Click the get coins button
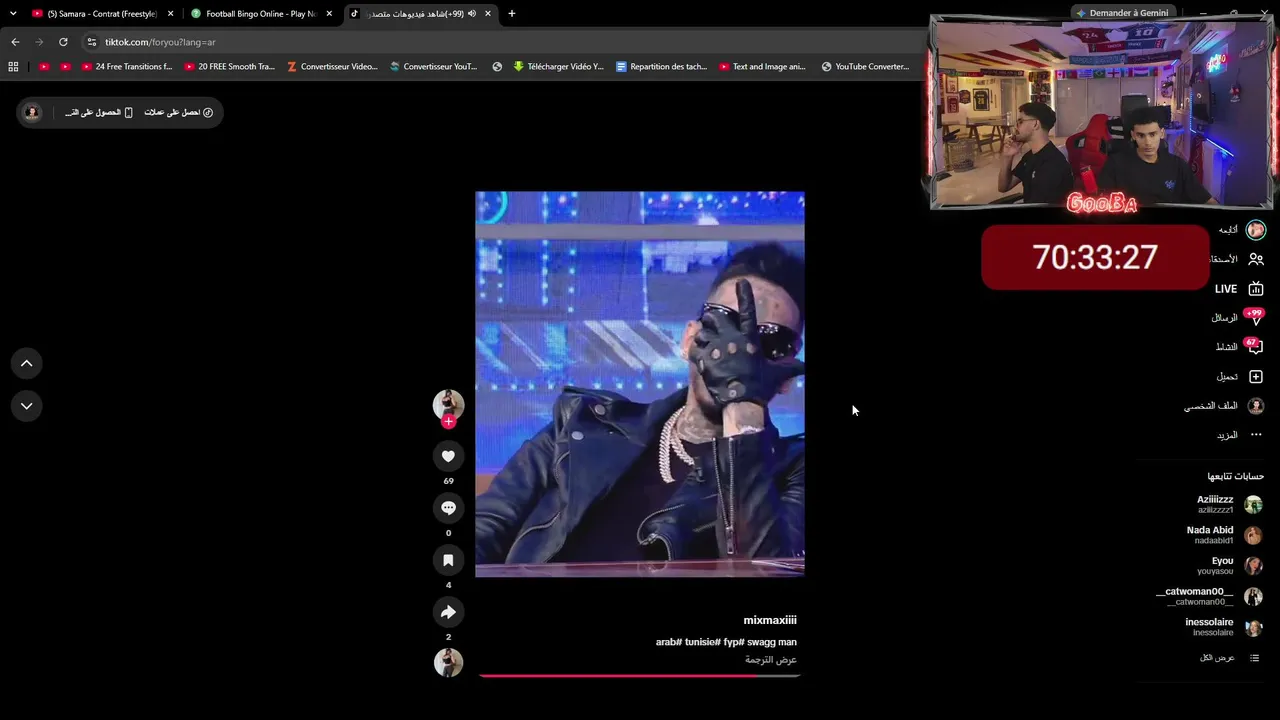This screenshot has height=720, width=1280. pyautogui.click(x=178, y=112)
